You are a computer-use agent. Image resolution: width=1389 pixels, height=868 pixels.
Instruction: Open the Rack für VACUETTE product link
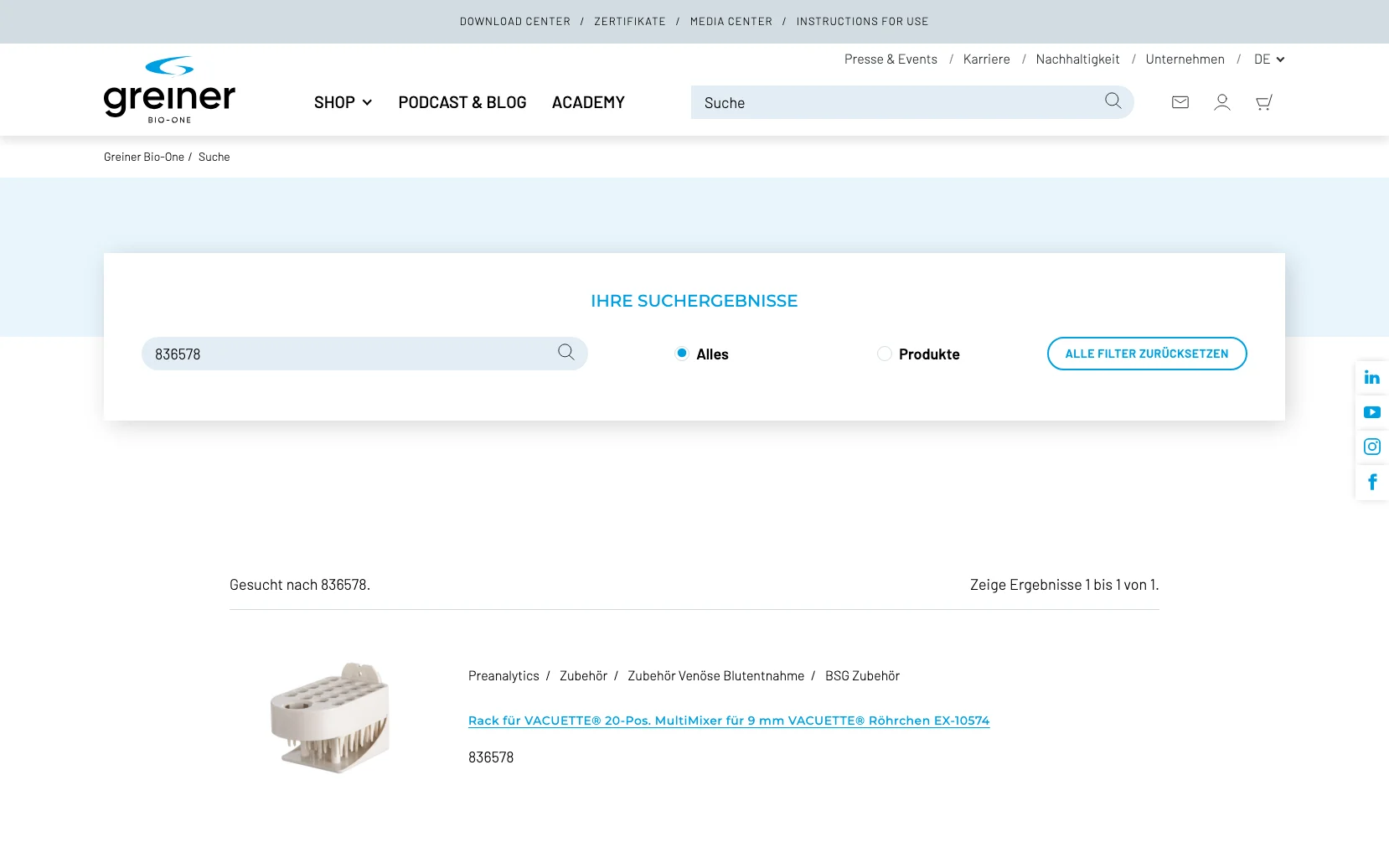click(729, 721)
